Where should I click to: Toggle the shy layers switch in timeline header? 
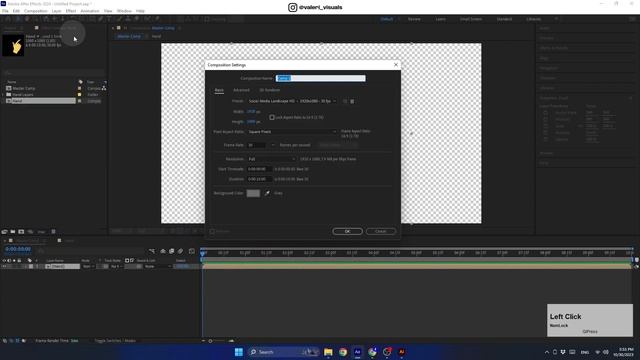pos(163,251)
